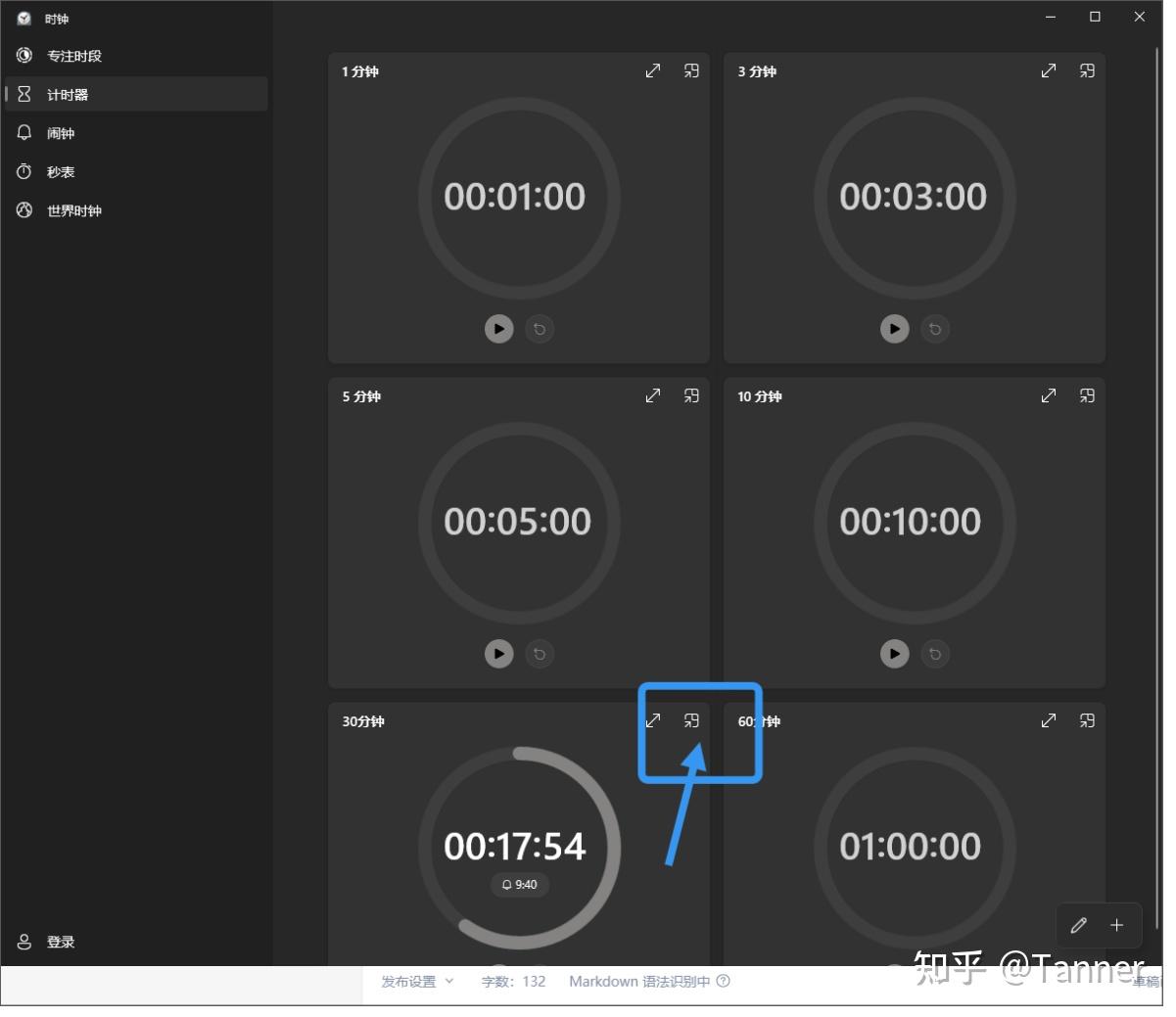This screenshot has width=1176, height=1017.
Task: Click the 00:05:00 timer display
Action: click(x=517, y=522)
